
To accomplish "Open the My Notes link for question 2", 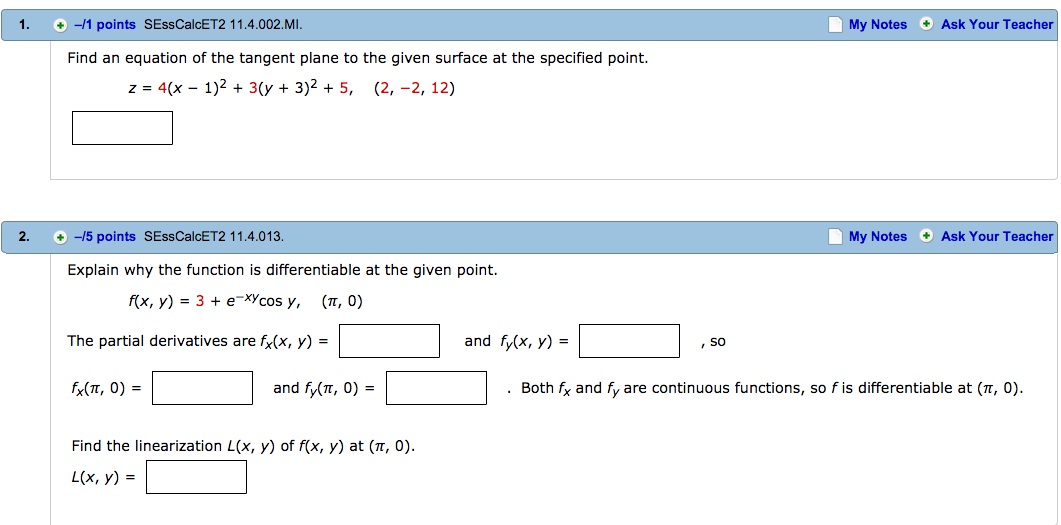I will click(x=878, y=236).
